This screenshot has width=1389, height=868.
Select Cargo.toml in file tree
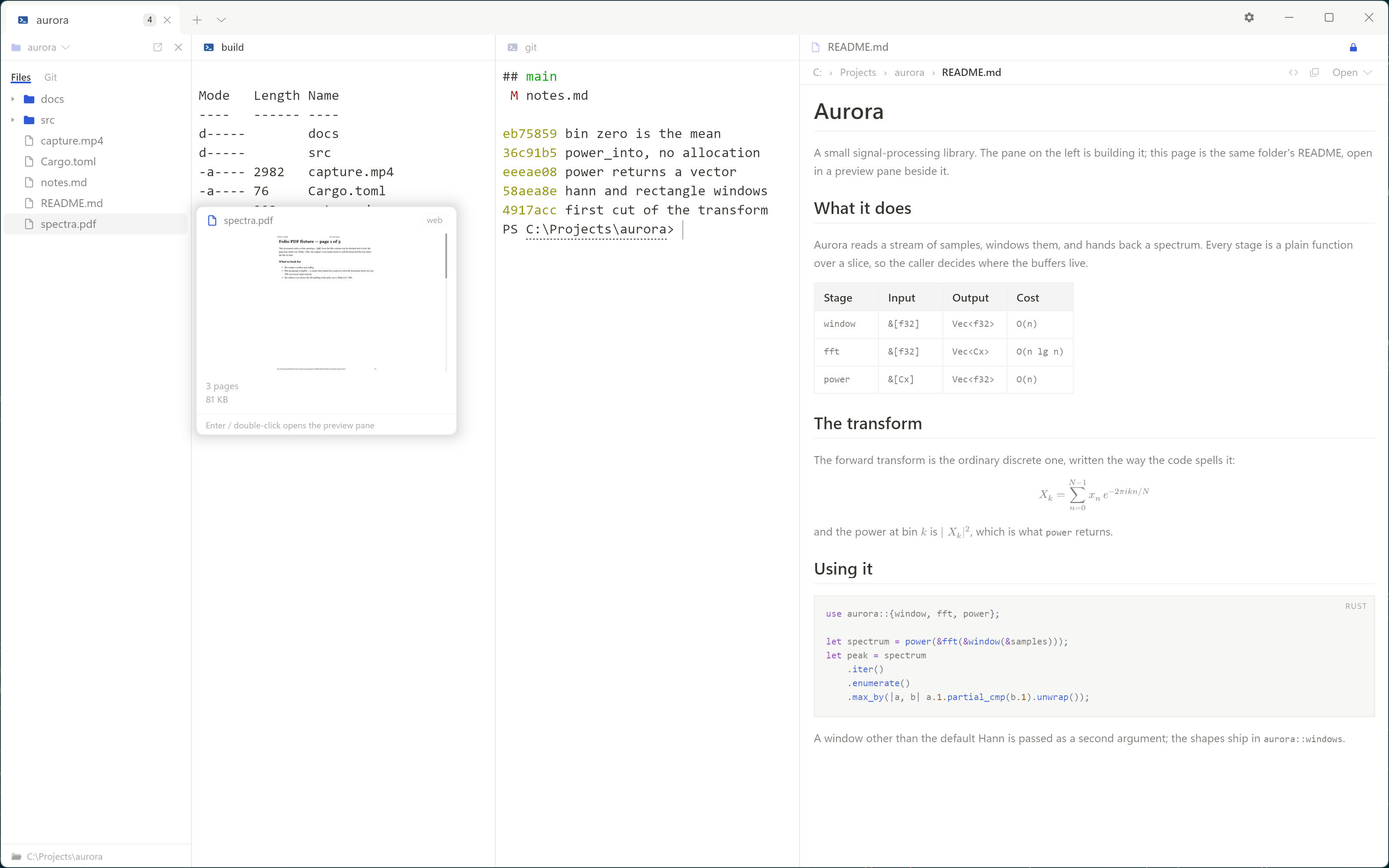[95, 161]
